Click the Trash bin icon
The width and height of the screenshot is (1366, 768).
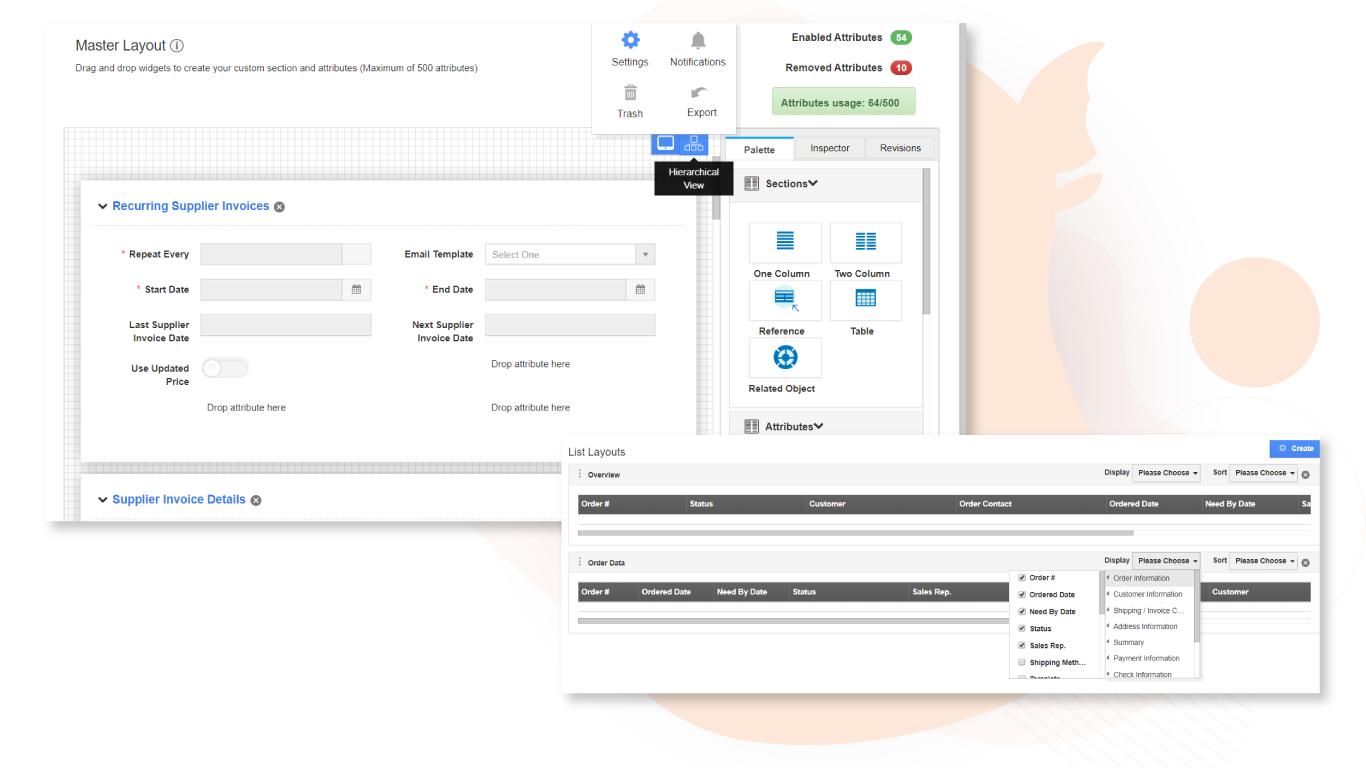[630, 93]
